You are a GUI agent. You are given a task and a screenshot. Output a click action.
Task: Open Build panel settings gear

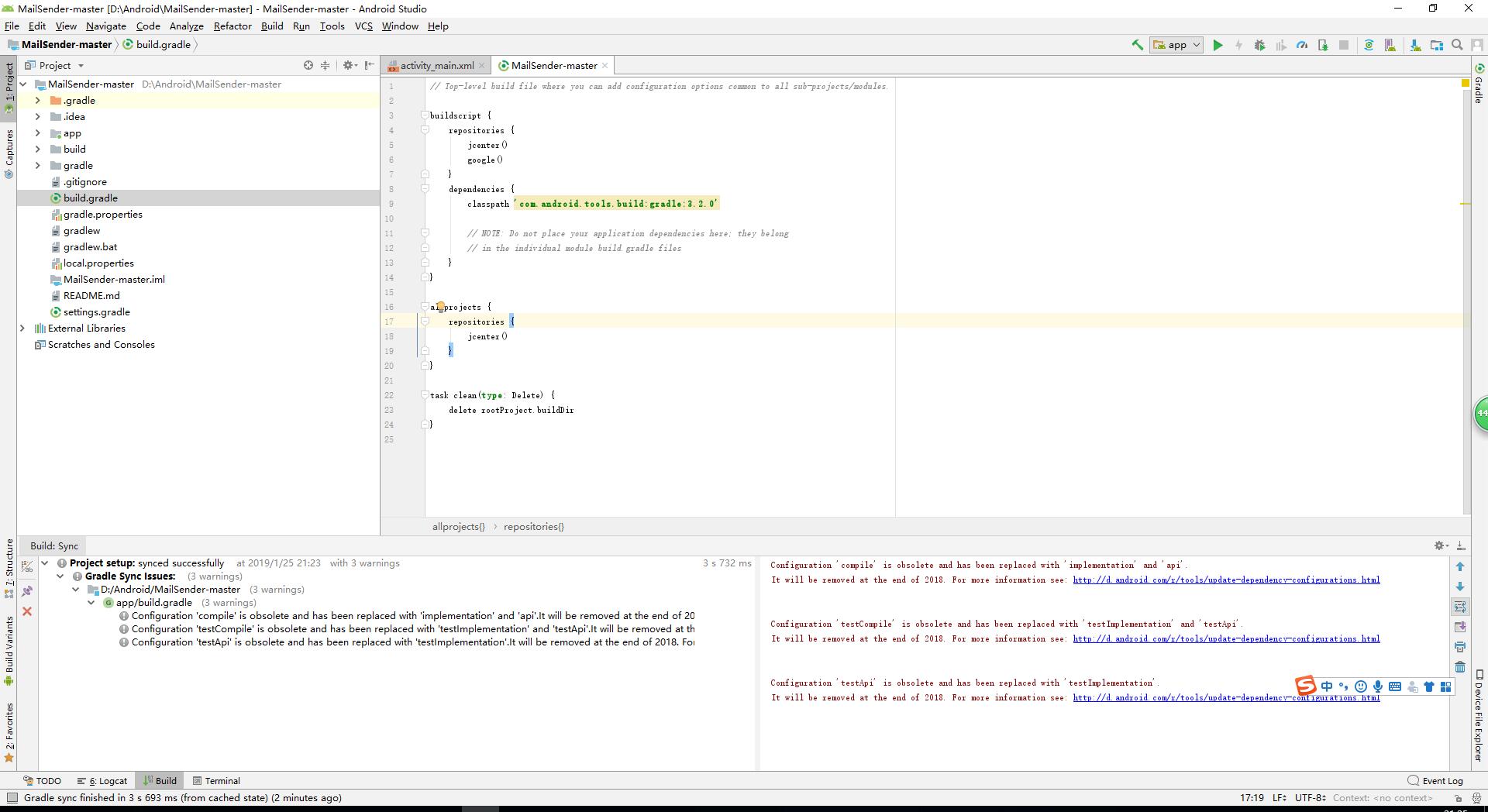tap(1441, 545)
